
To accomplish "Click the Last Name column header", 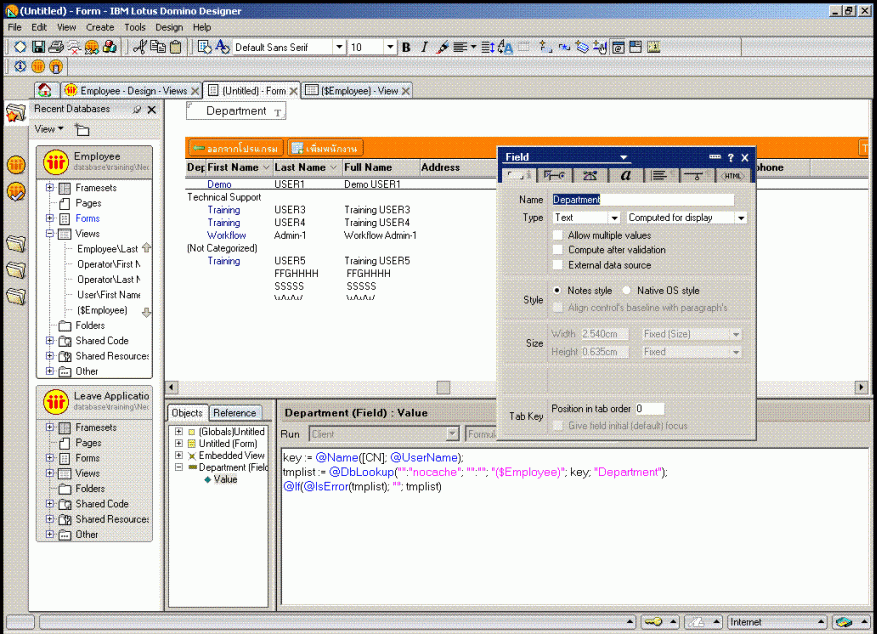I will coord(307,167).
